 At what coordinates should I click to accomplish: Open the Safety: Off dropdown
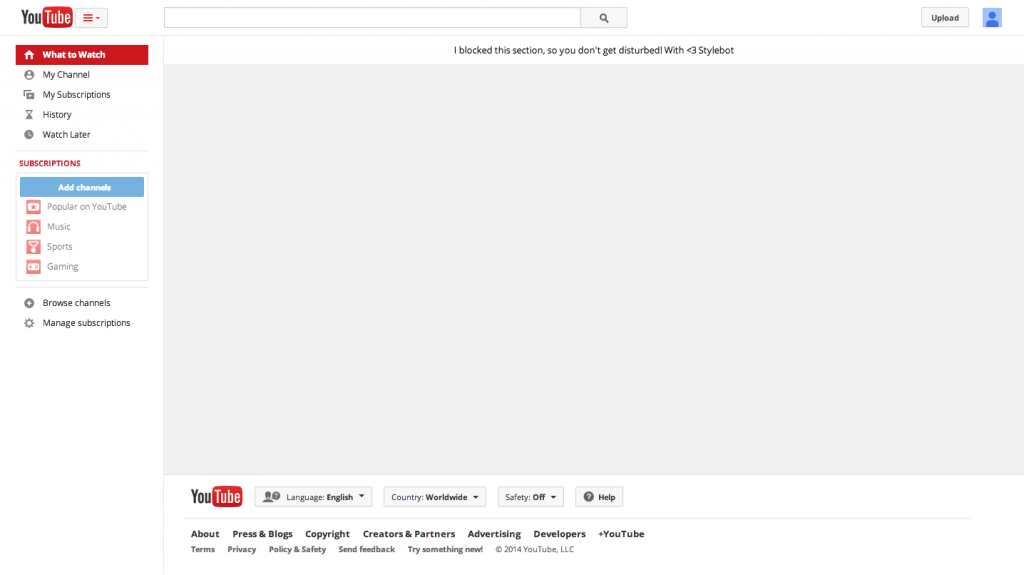[x=530, y=497]
